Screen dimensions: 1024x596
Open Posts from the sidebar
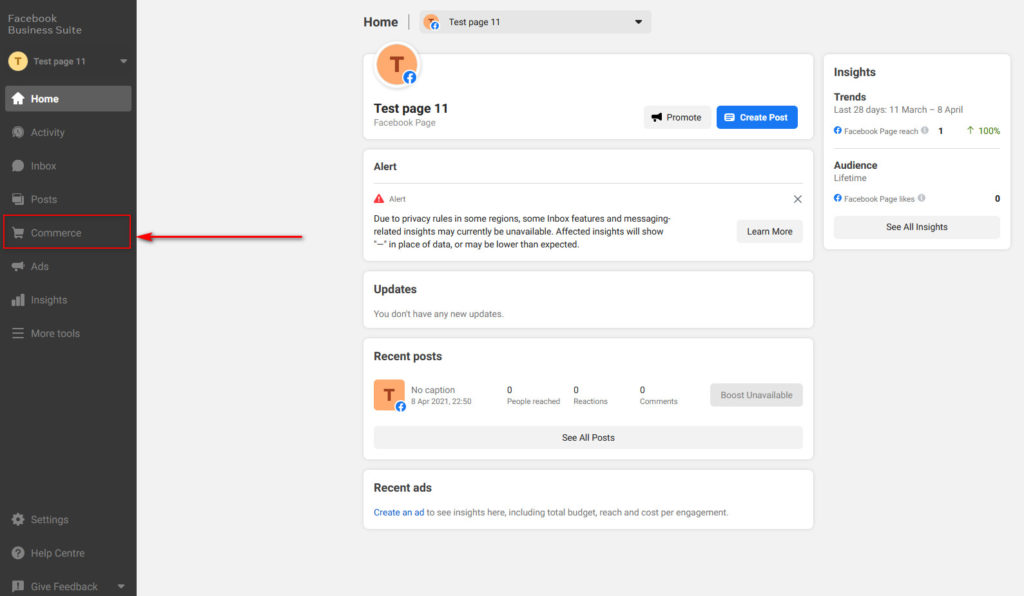[x=68, y=199]
